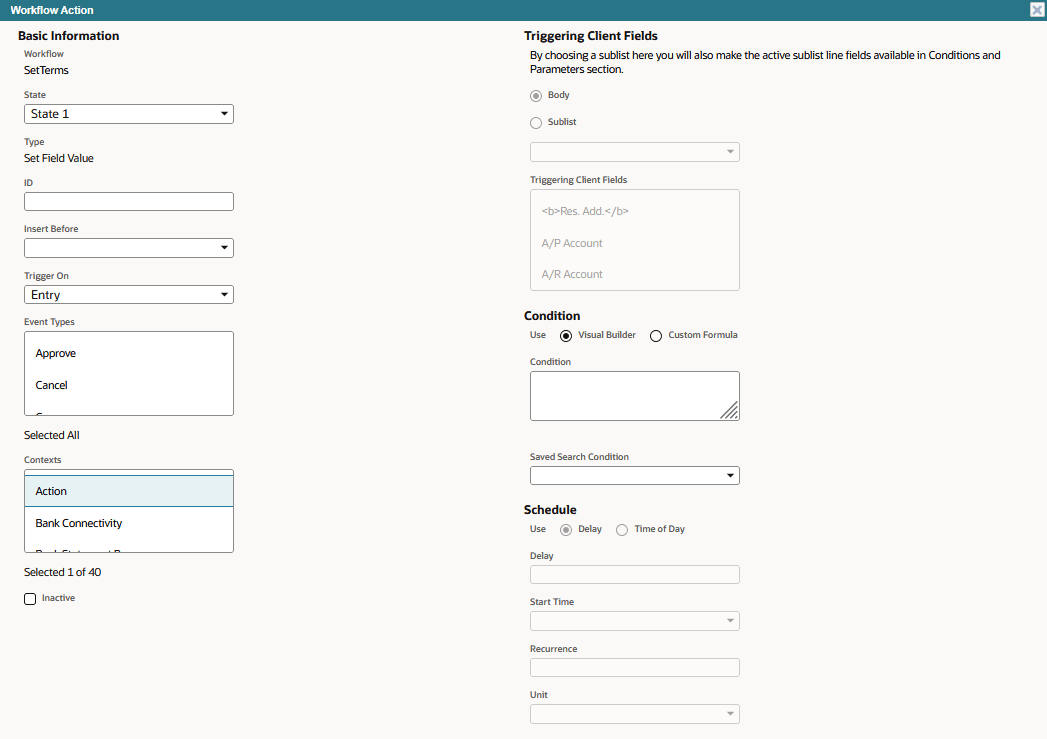Expand the Insert Before dropdown
The width and height of the screenshot is (1047, 739).
click(x=129, y=248)
